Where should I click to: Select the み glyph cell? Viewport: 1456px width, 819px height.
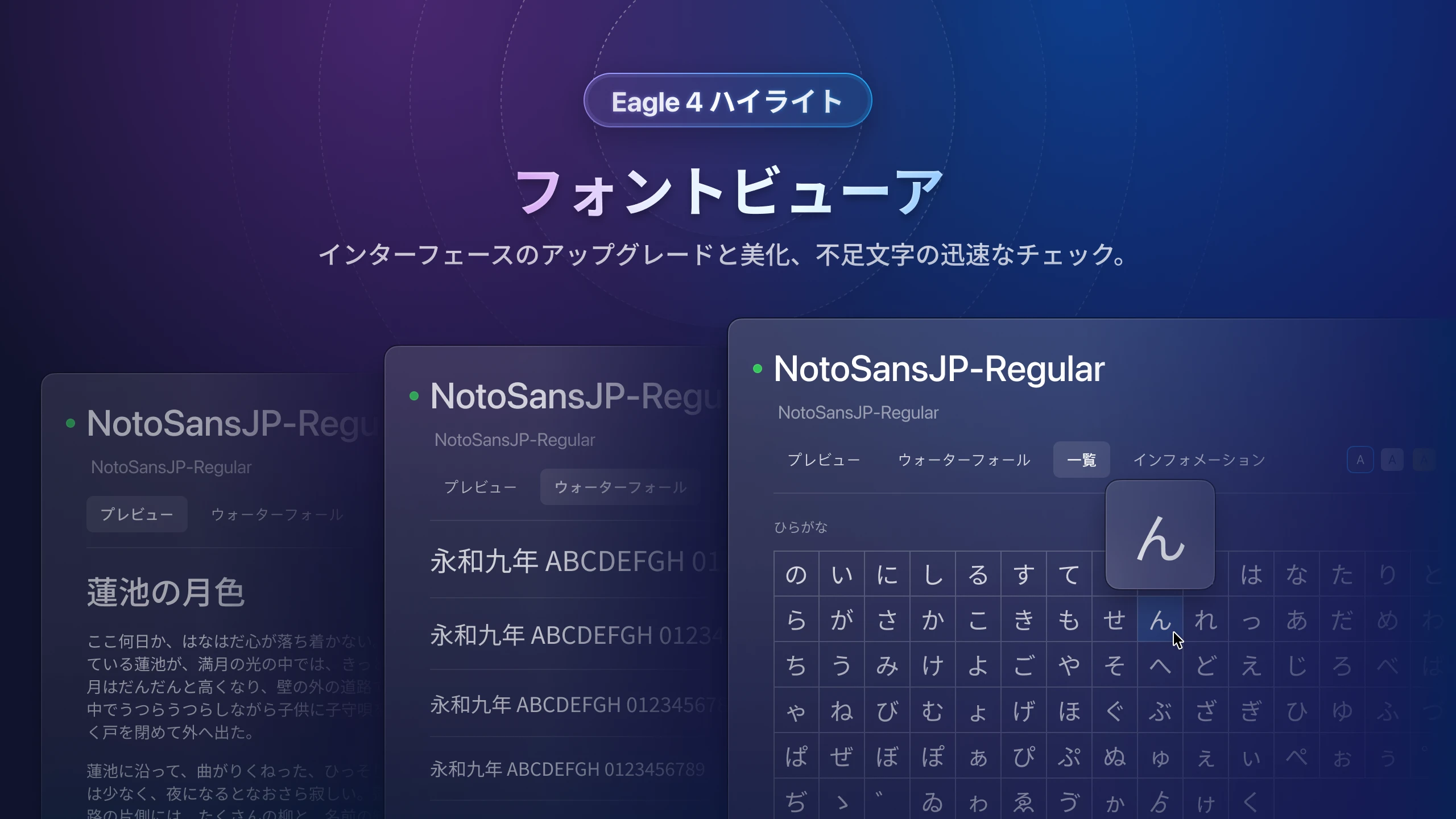(x=887, y=665)
